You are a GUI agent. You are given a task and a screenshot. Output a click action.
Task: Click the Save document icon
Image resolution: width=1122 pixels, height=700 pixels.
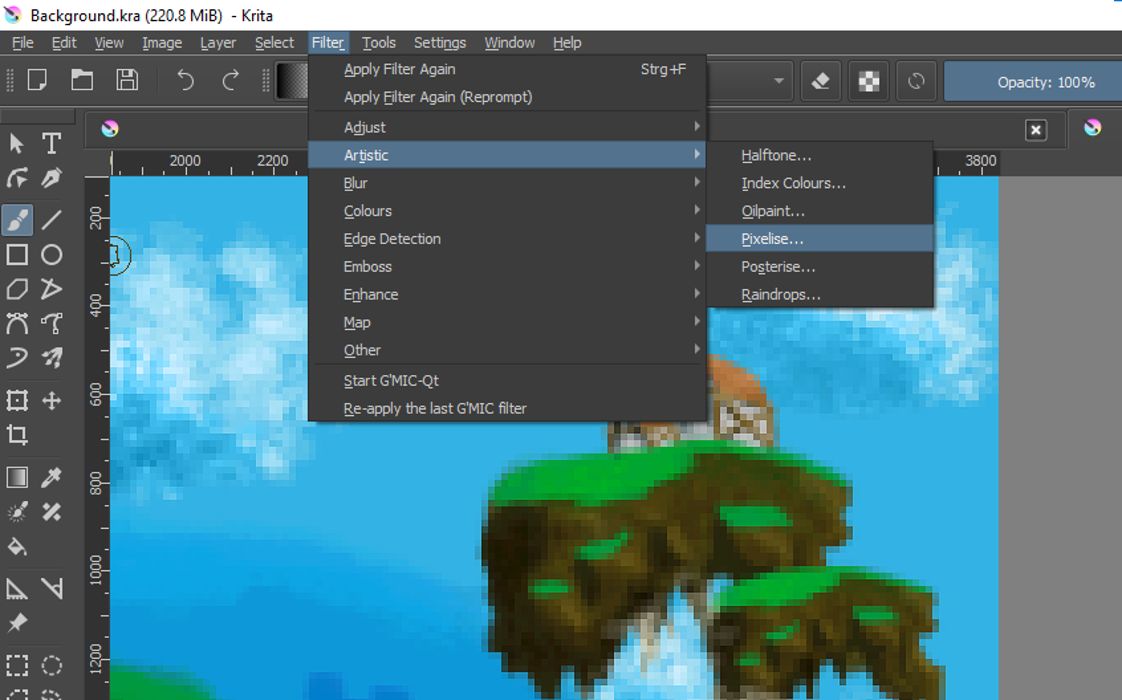point(127,81)
